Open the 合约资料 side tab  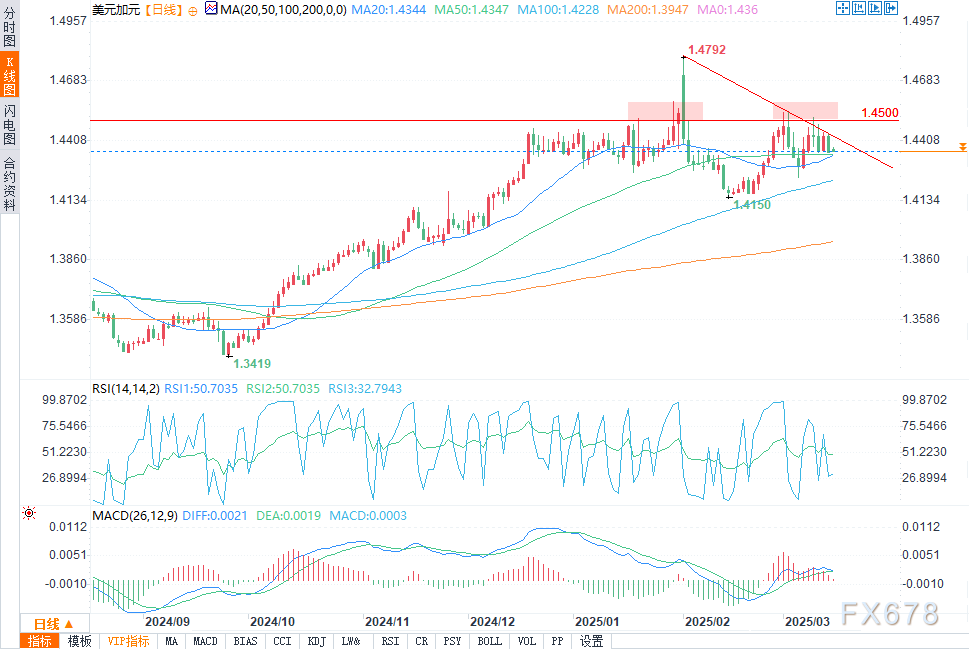[9, 183]
